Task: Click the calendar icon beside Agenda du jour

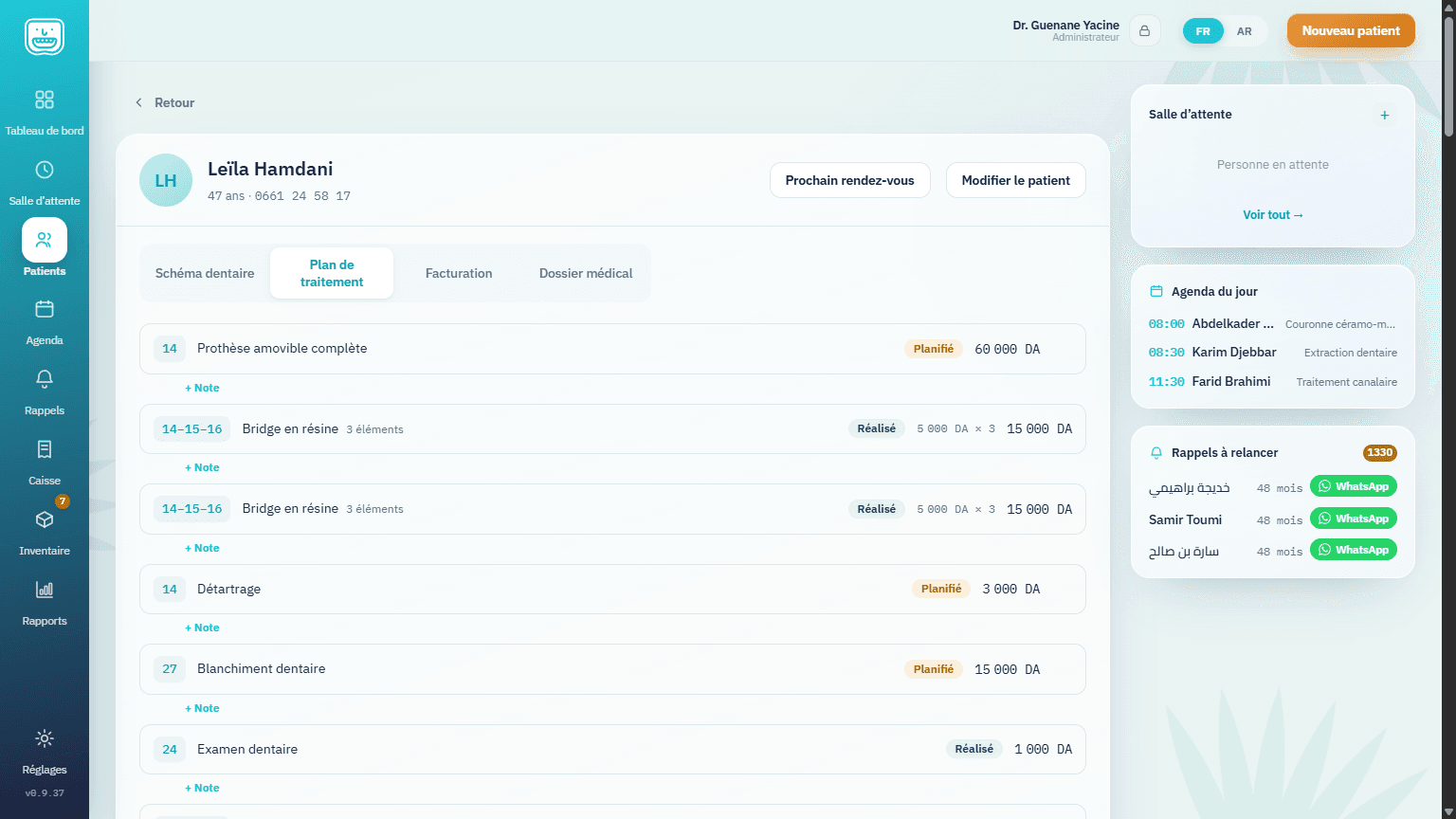Action: [1156, 291]
